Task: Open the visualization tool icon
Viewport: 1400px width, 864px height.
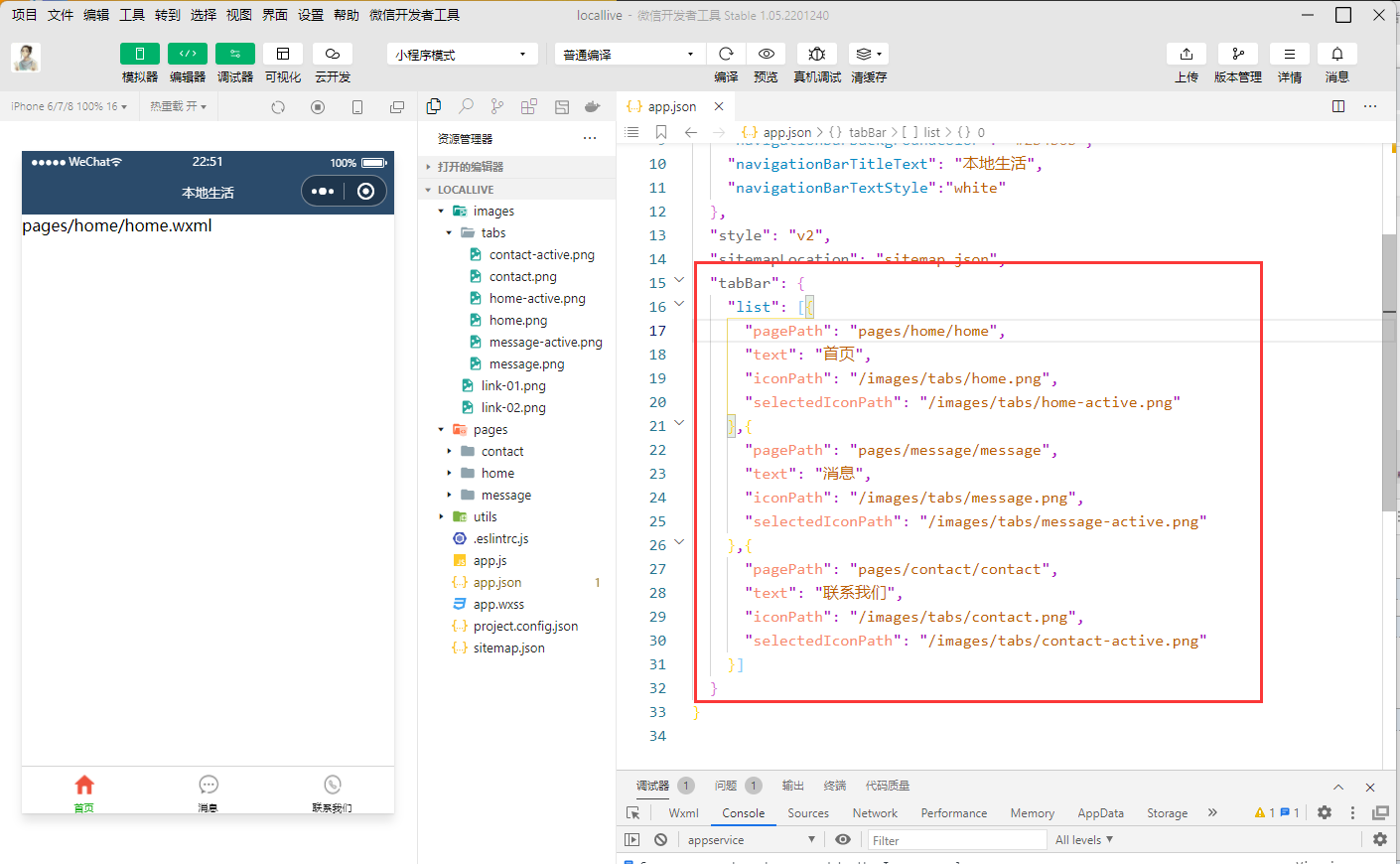Action: click(283, 54)
